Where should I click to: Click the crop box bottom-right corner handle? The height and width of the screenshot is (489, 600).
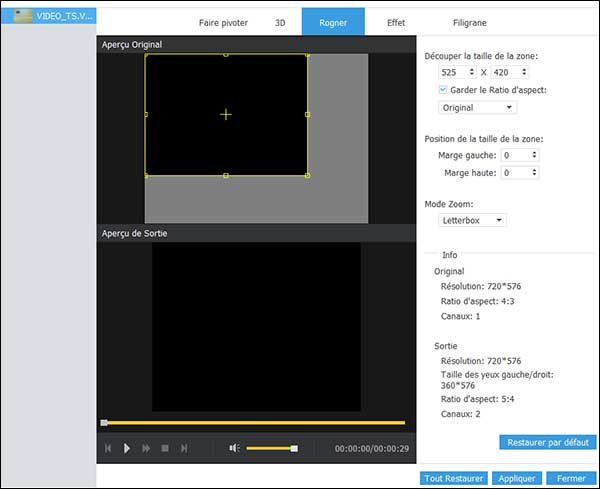coord(307,175)
